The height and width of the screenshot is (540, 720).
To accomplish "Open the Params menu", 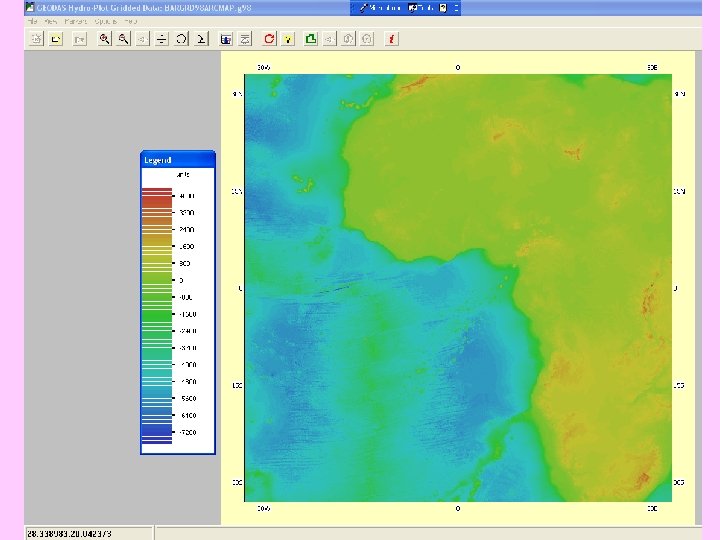I will point(74,20).
